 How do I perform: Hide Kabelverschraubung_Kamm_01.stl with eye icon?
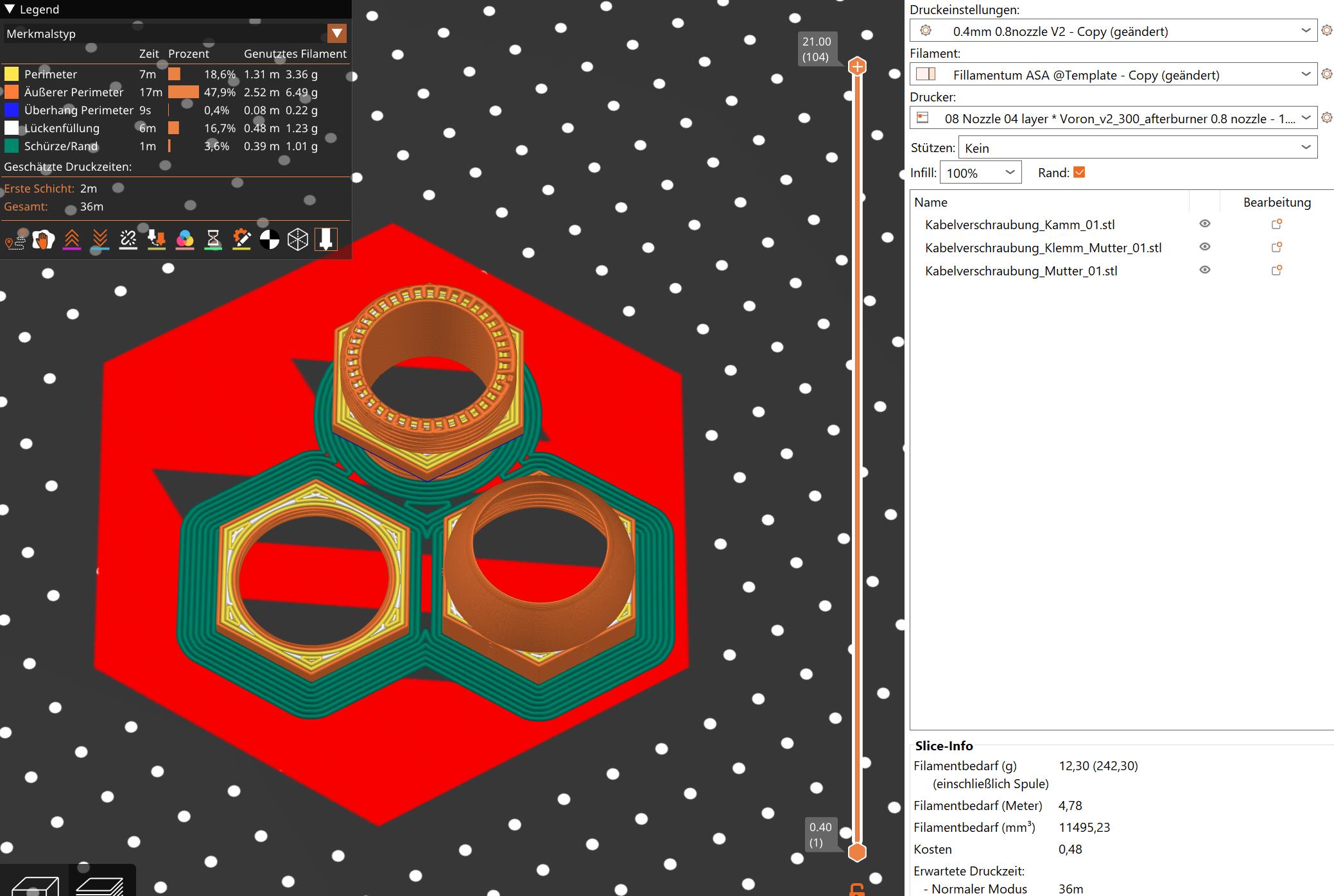click(1205, 224)
